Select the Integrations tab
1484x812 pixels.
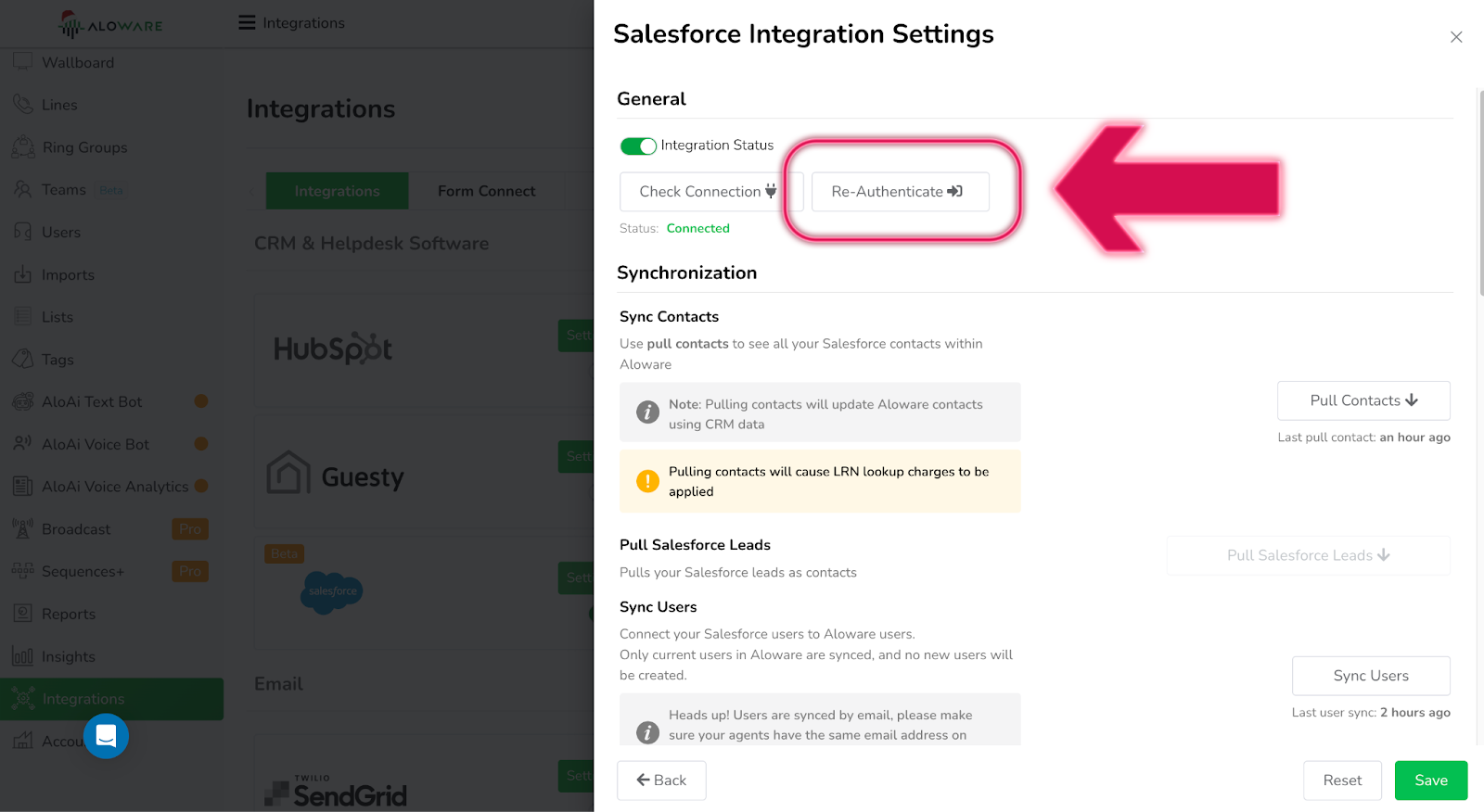(x=338, y=191)
